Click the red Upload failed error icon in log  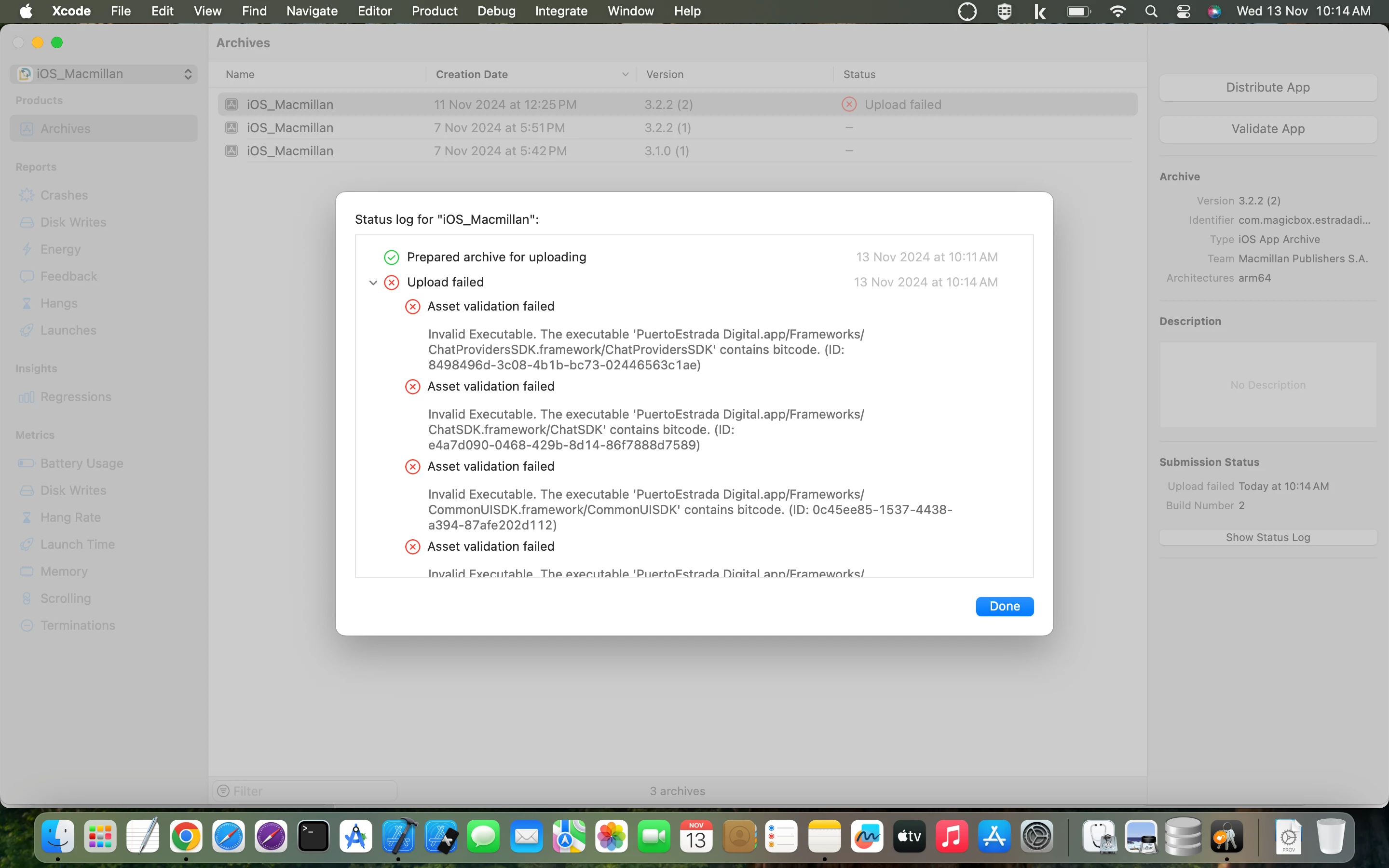[x=392, y=283]
